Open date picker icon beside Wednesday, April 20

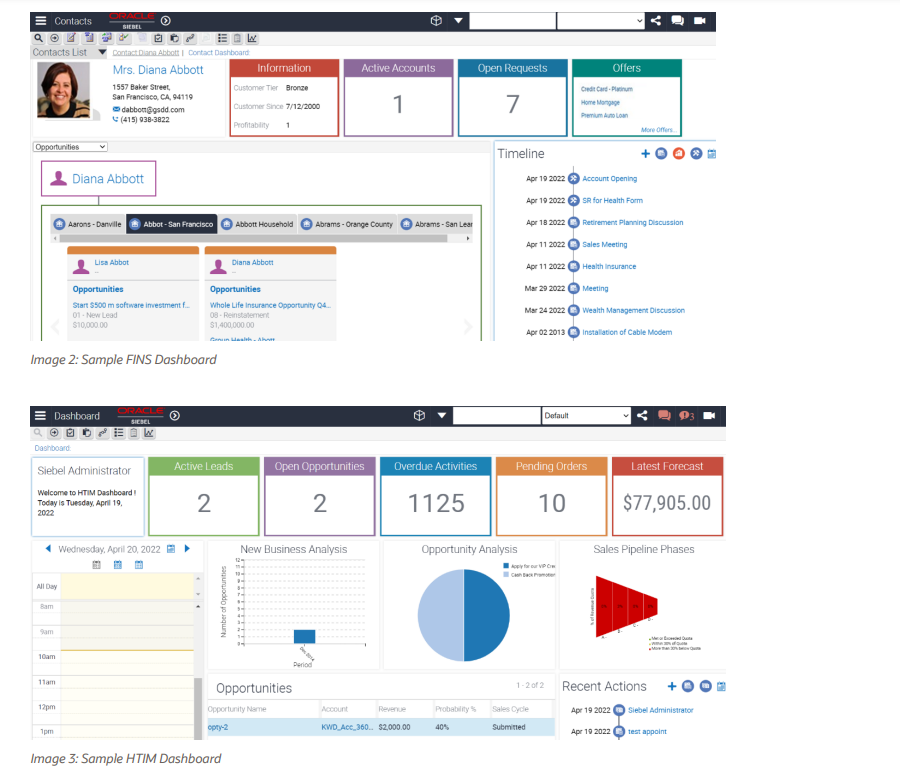click(x=171, y=549)
